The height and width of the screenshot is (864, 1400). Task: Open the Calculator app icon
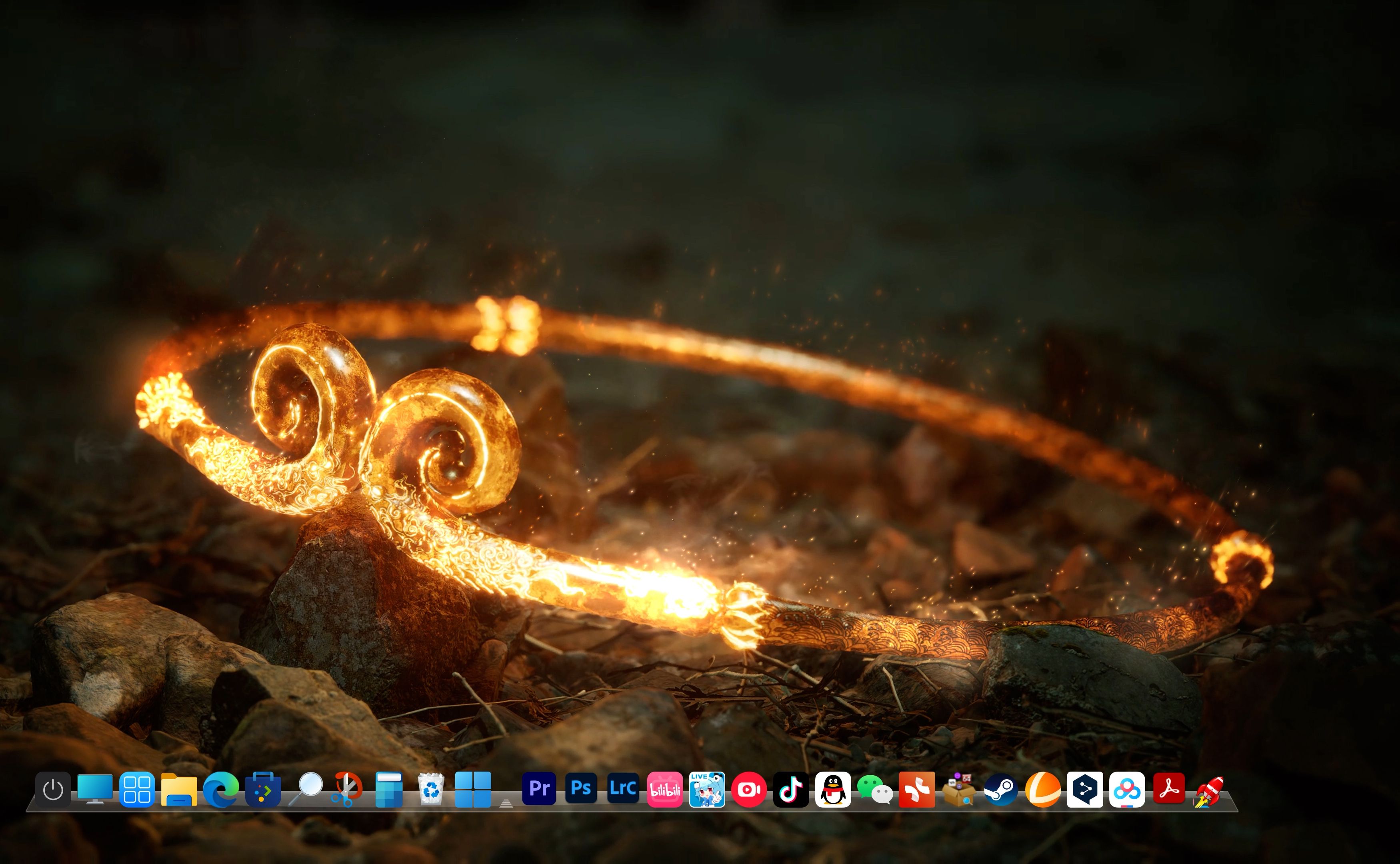[x=389, y=790]
